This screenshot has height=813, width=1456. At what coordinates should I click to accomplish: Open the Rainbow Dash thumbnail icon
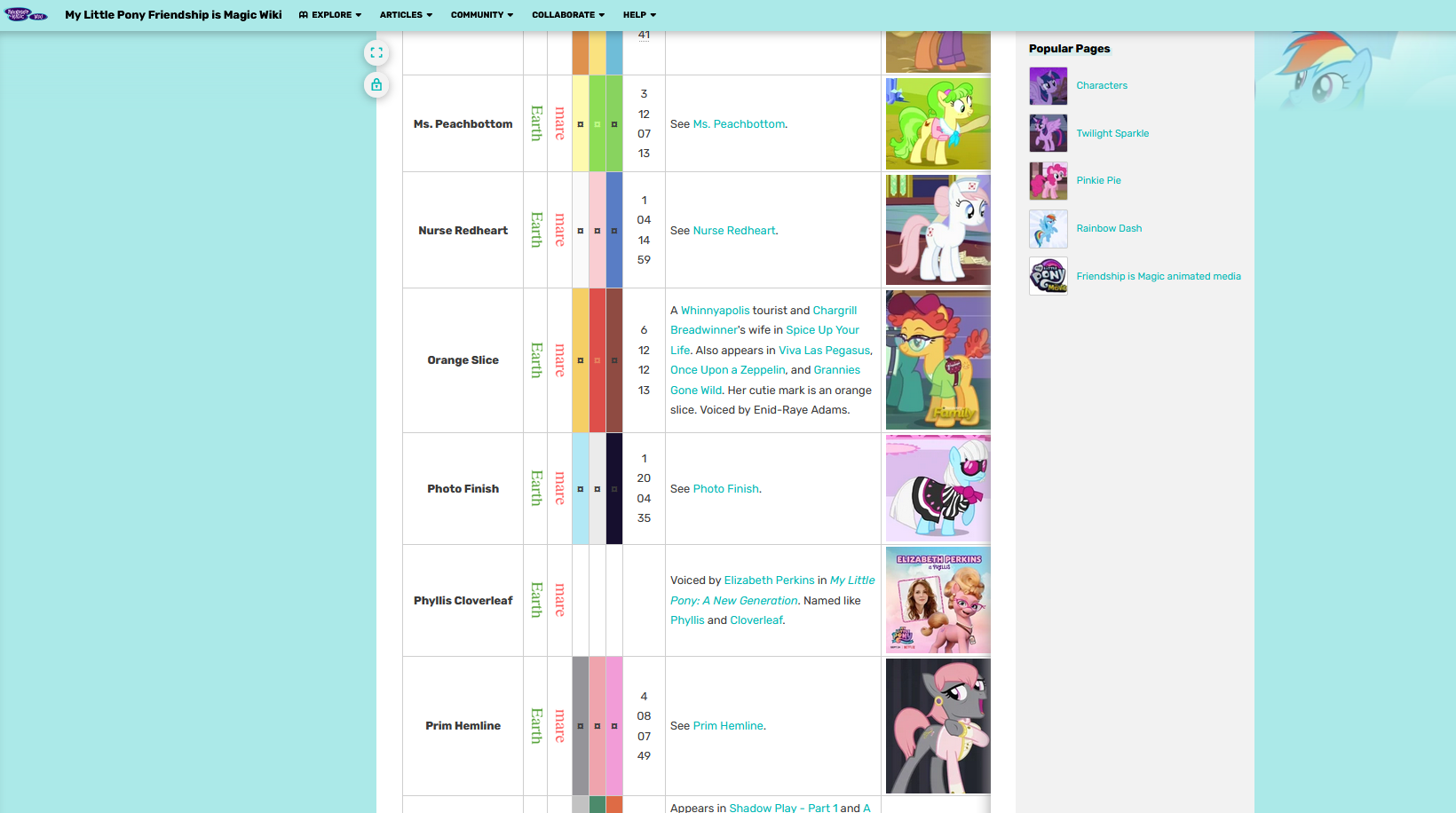tap(1048, 229)
